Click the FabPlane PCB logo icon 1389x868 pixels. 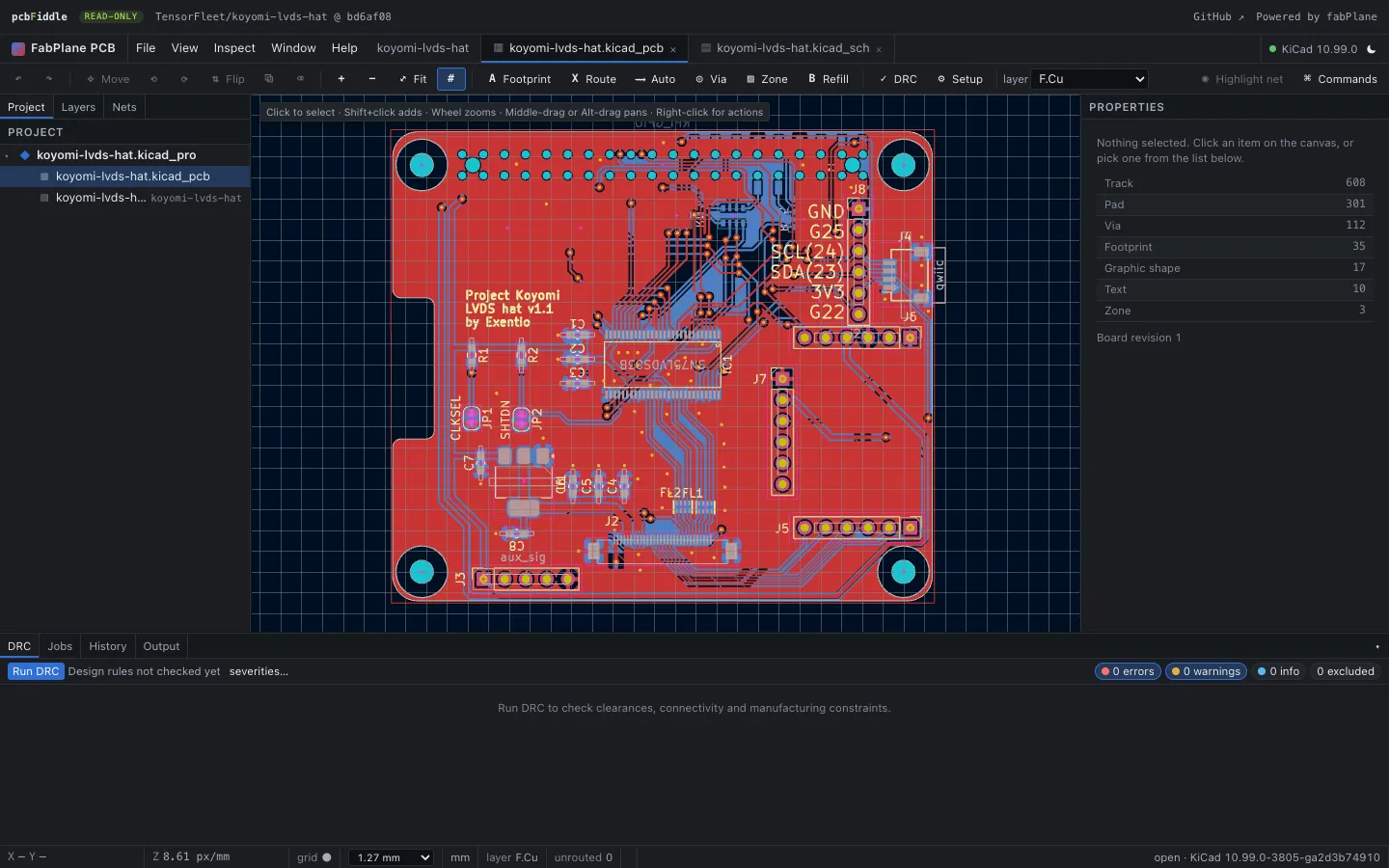click(18, 48)
